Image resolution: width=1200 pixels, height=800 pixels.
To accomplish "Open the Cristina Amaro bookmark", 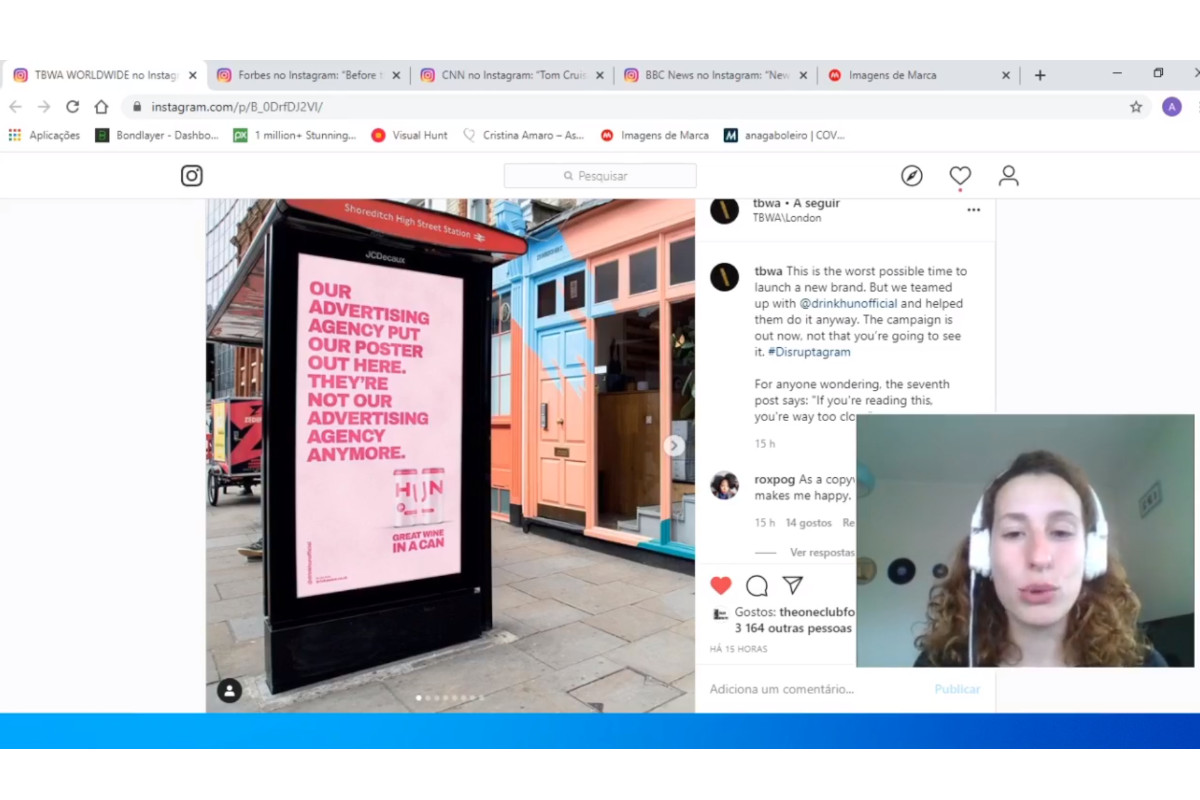I will tap(524, 135).
